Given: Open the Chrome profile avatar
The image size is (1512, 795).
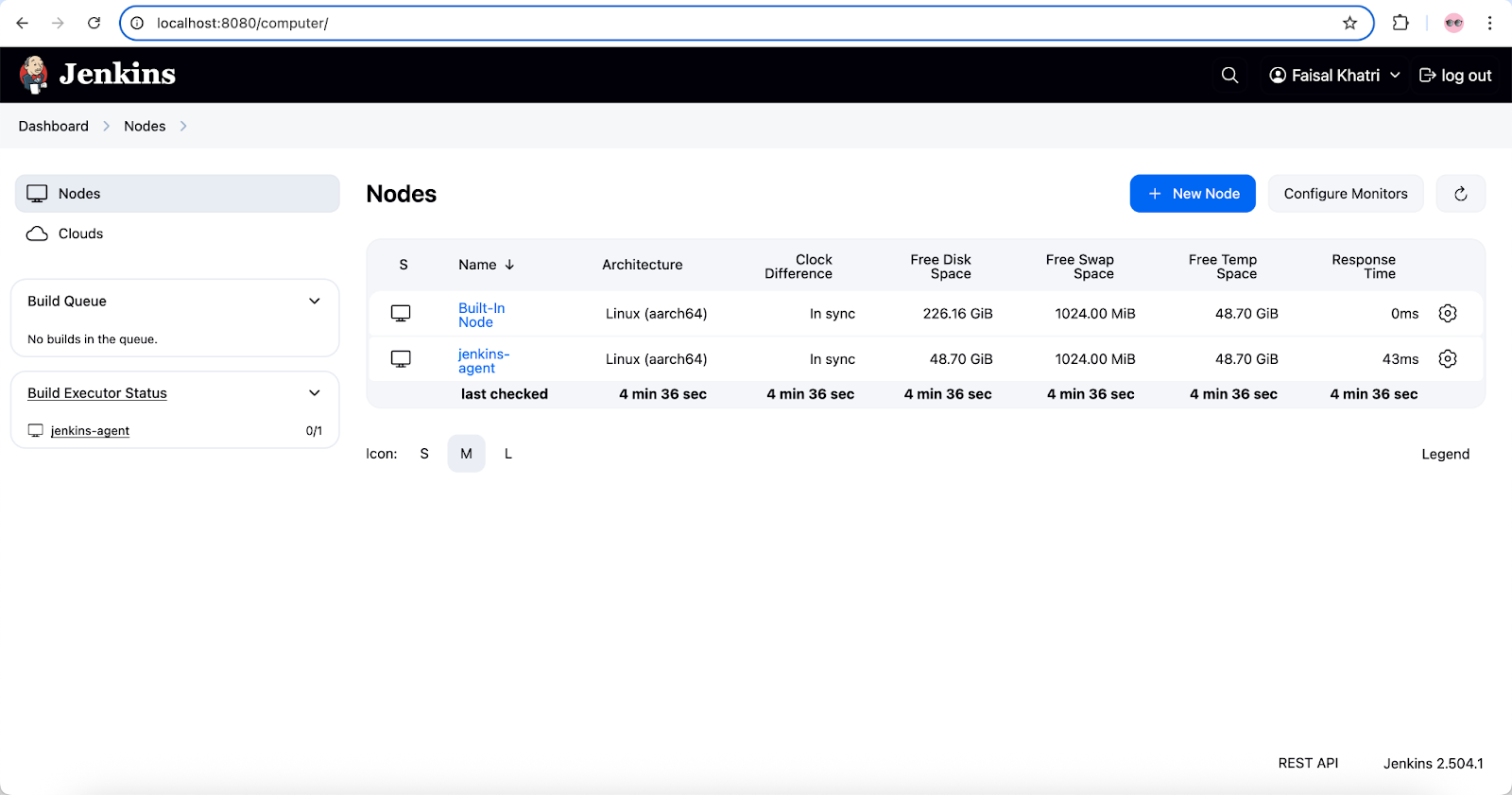Looking at the screenshot, I should [x=1453, y=23].
